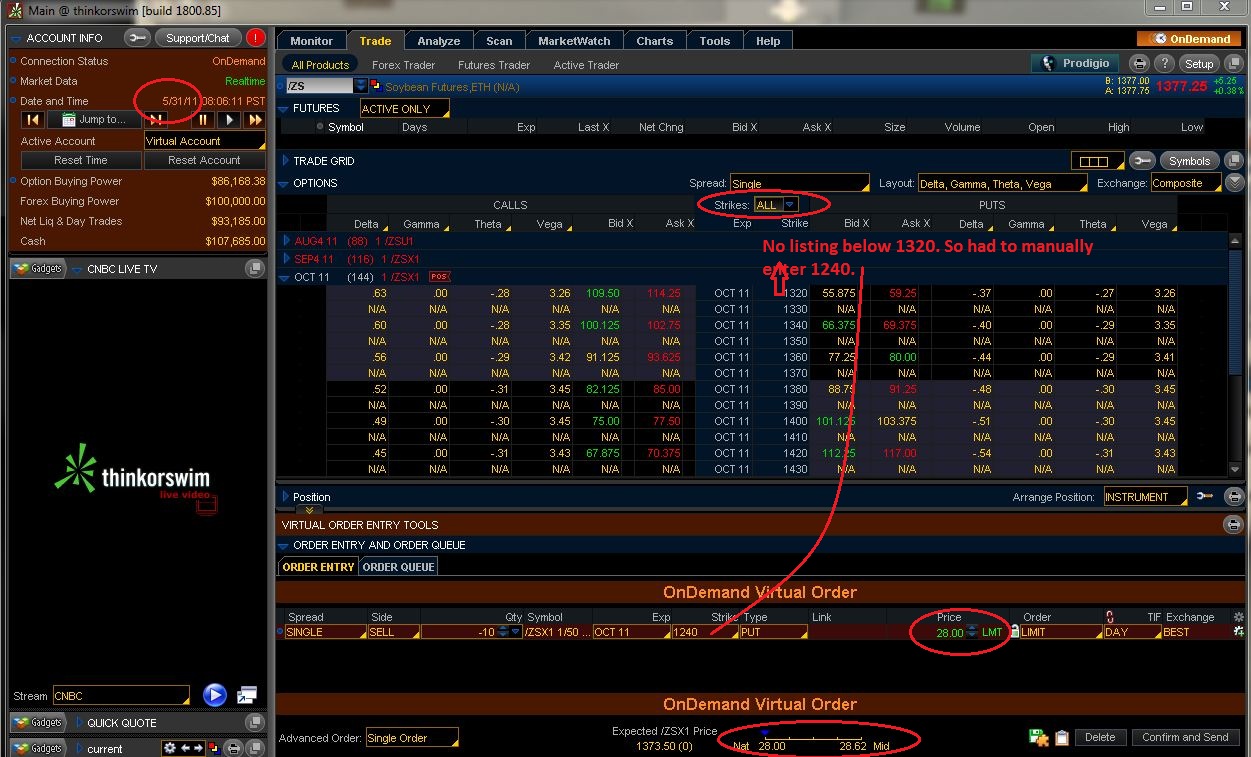Image resolution: width=1251 pixels, height=757 pixels.
Task: Open CNBC LIVE TV gadget dropdown arrow
Action: 78,269
